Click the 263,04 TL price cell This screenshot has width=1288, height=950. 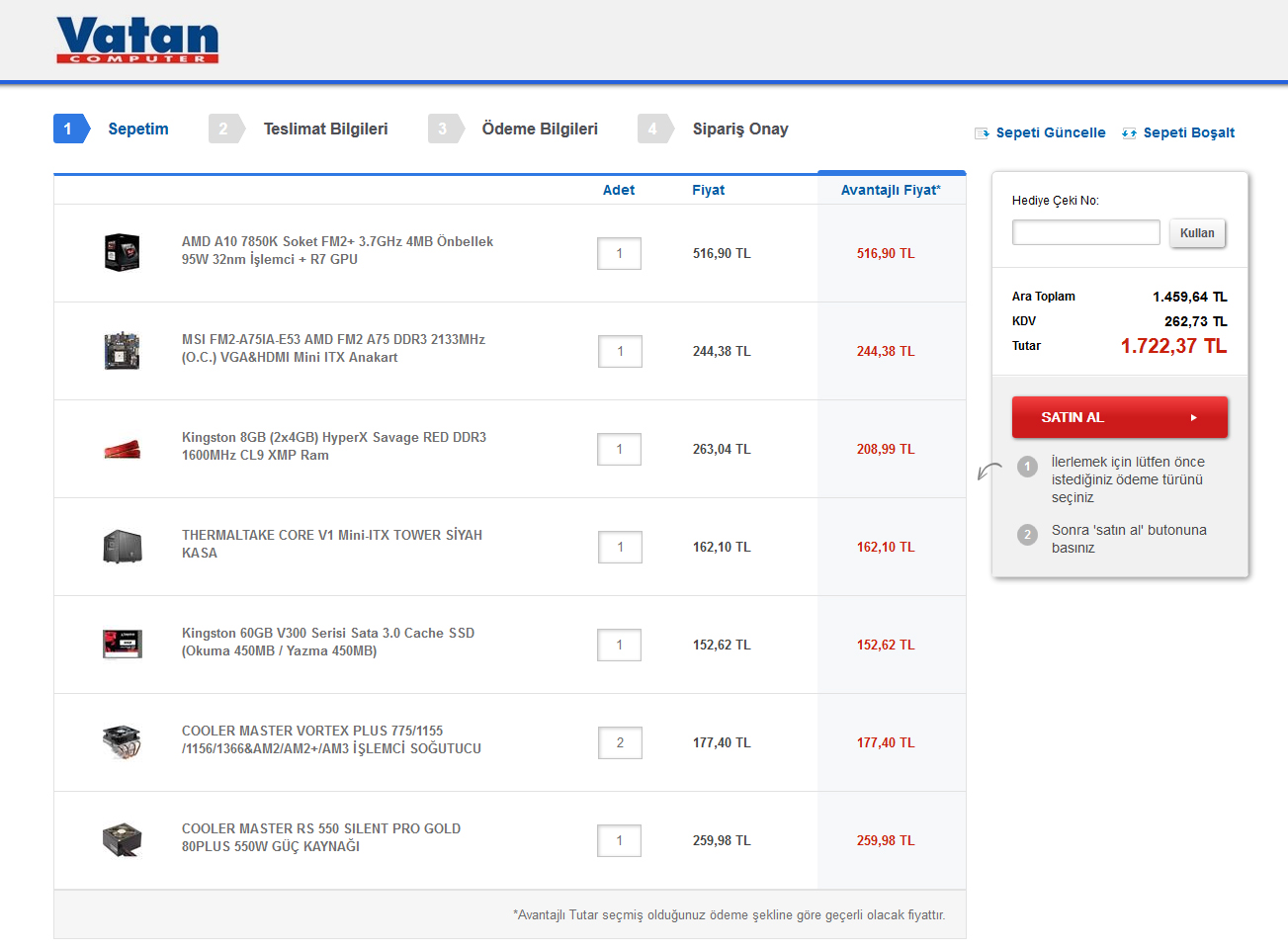[722, 449]
